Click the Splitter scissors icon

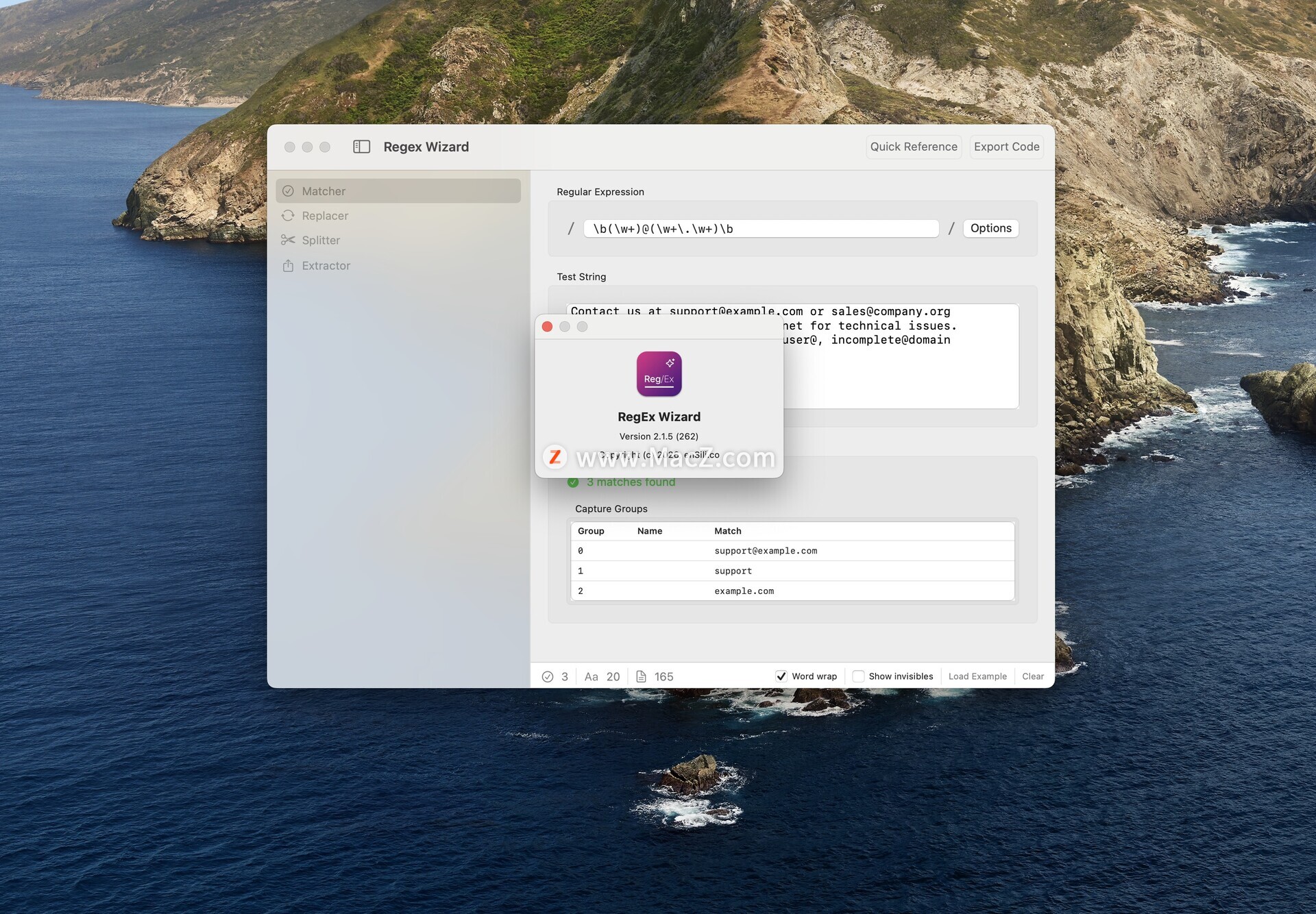pyautogui.click(x=288, y=240)
